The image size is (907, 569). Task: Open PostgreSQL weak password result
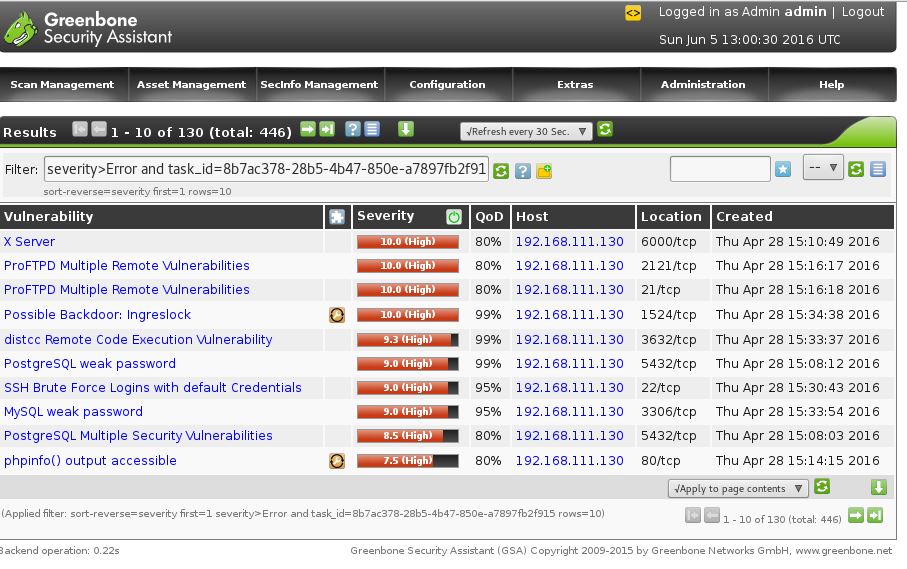tap(90, 364)
